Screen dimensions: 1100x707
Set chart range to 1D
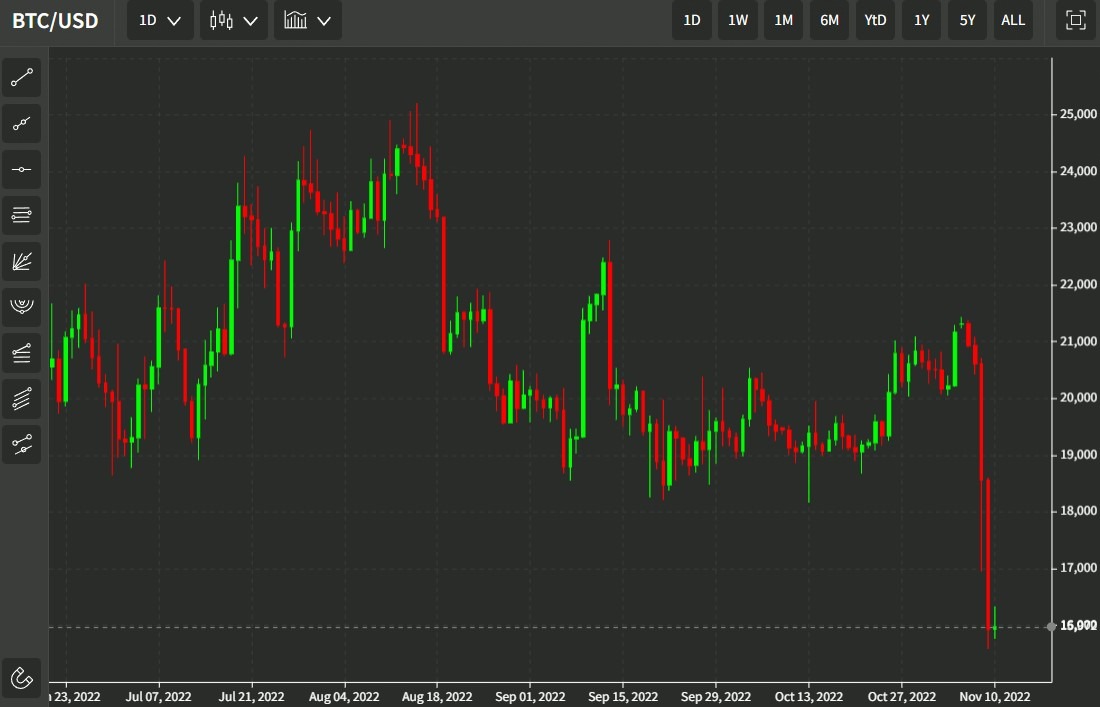(692, 20)
